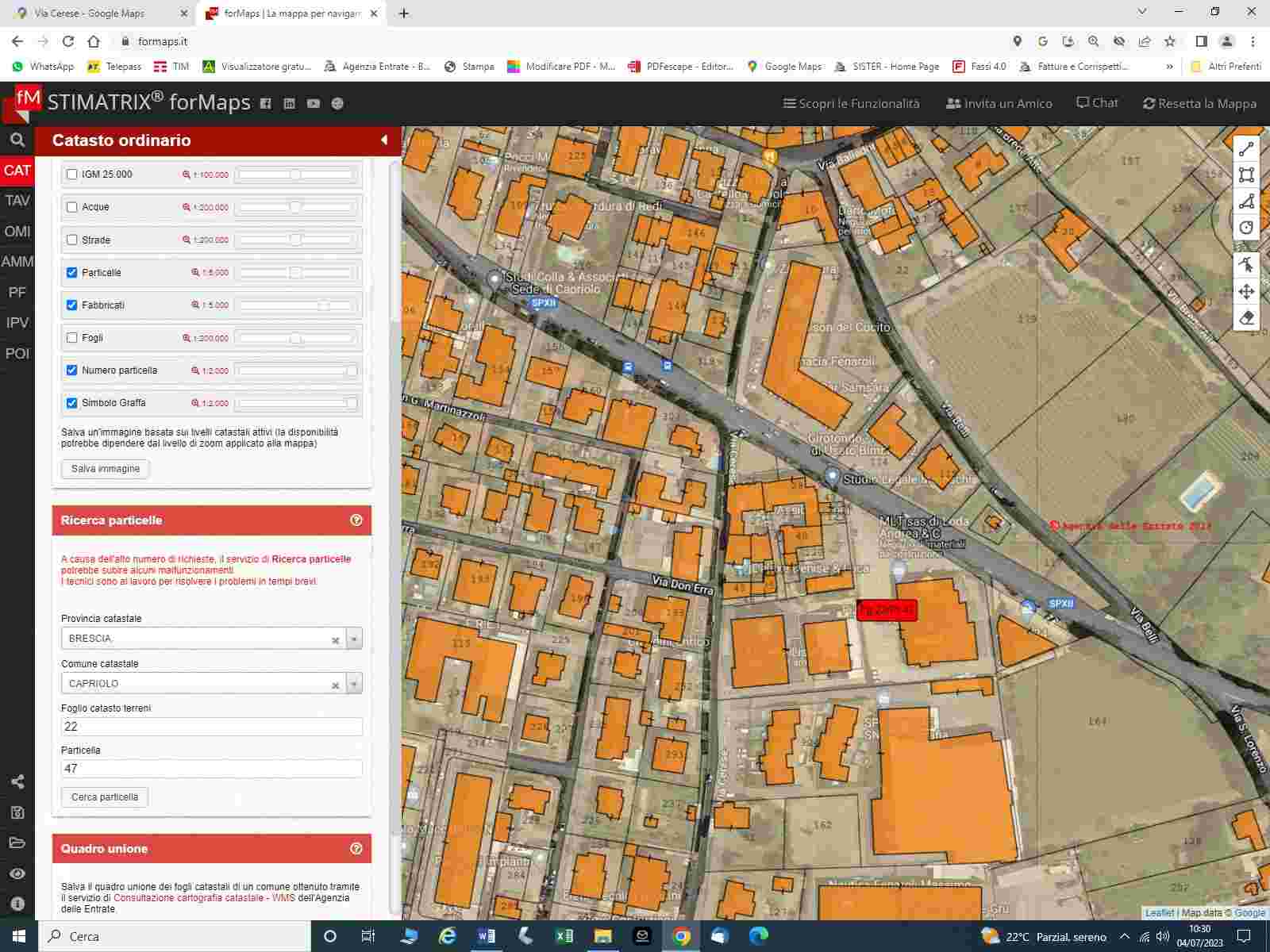This screenshot has height=952, width=1270.
Task: Expand the Comune catastale dropdown arrow
Action: [354, 684]
